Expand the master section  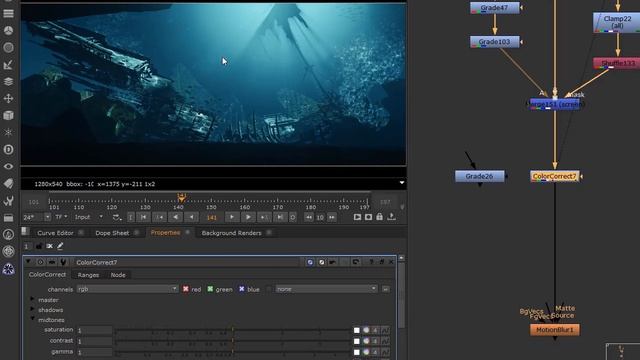tap(32, 299)
